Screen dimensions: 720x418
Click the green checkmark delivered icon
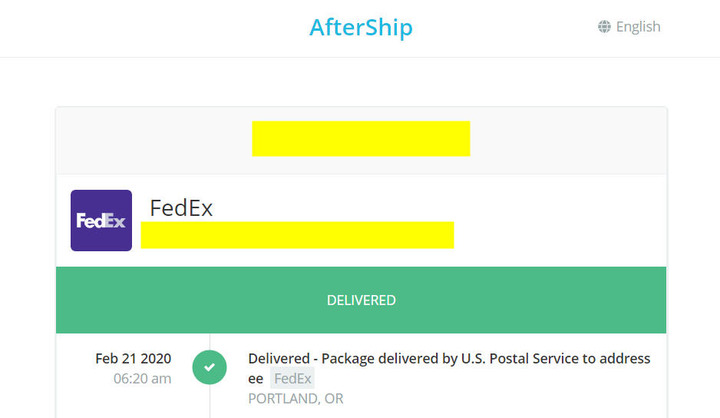(x=209, y=367)
